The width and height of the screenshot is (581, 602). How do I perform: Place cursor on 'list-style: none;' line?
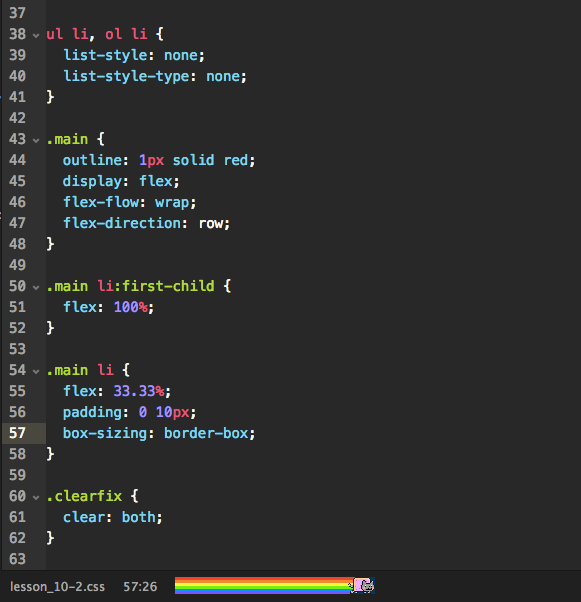[x=134, y=55]
